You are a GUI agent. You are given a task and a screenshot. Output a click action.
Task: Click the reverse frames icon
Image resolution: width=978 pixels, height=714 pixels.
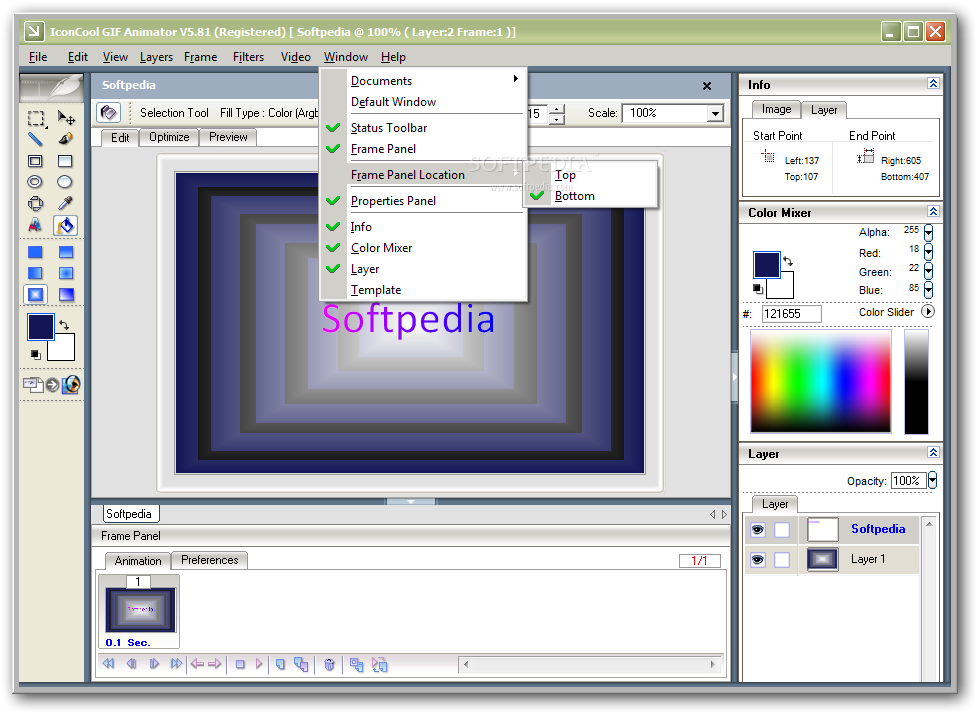point(379,665)
